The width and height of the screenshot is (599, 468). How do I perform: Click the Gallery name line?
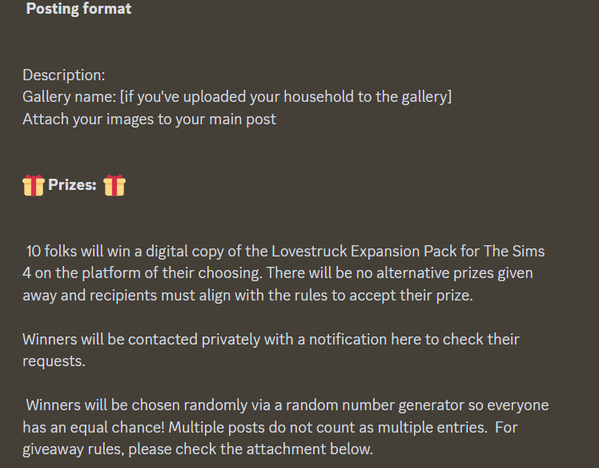(x=237, y=97)
